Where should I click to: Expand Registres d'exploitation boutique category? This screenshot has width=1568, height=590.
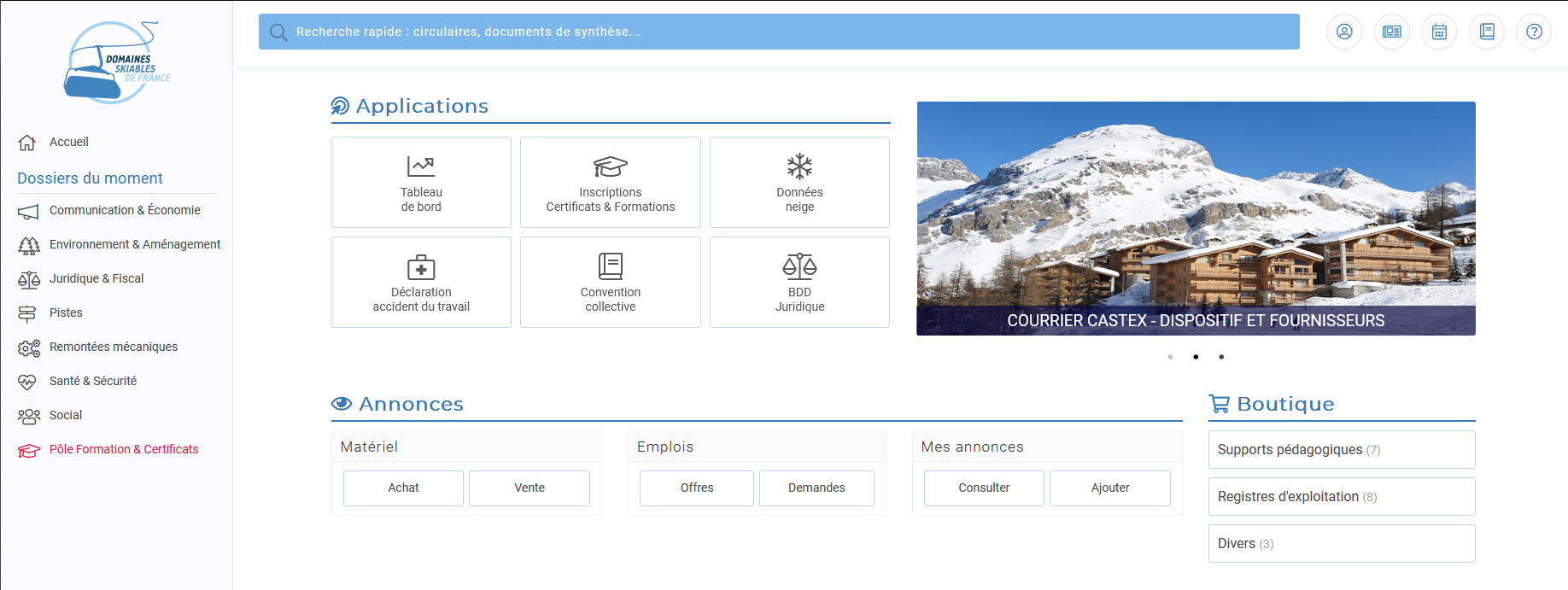point(1341,496)
